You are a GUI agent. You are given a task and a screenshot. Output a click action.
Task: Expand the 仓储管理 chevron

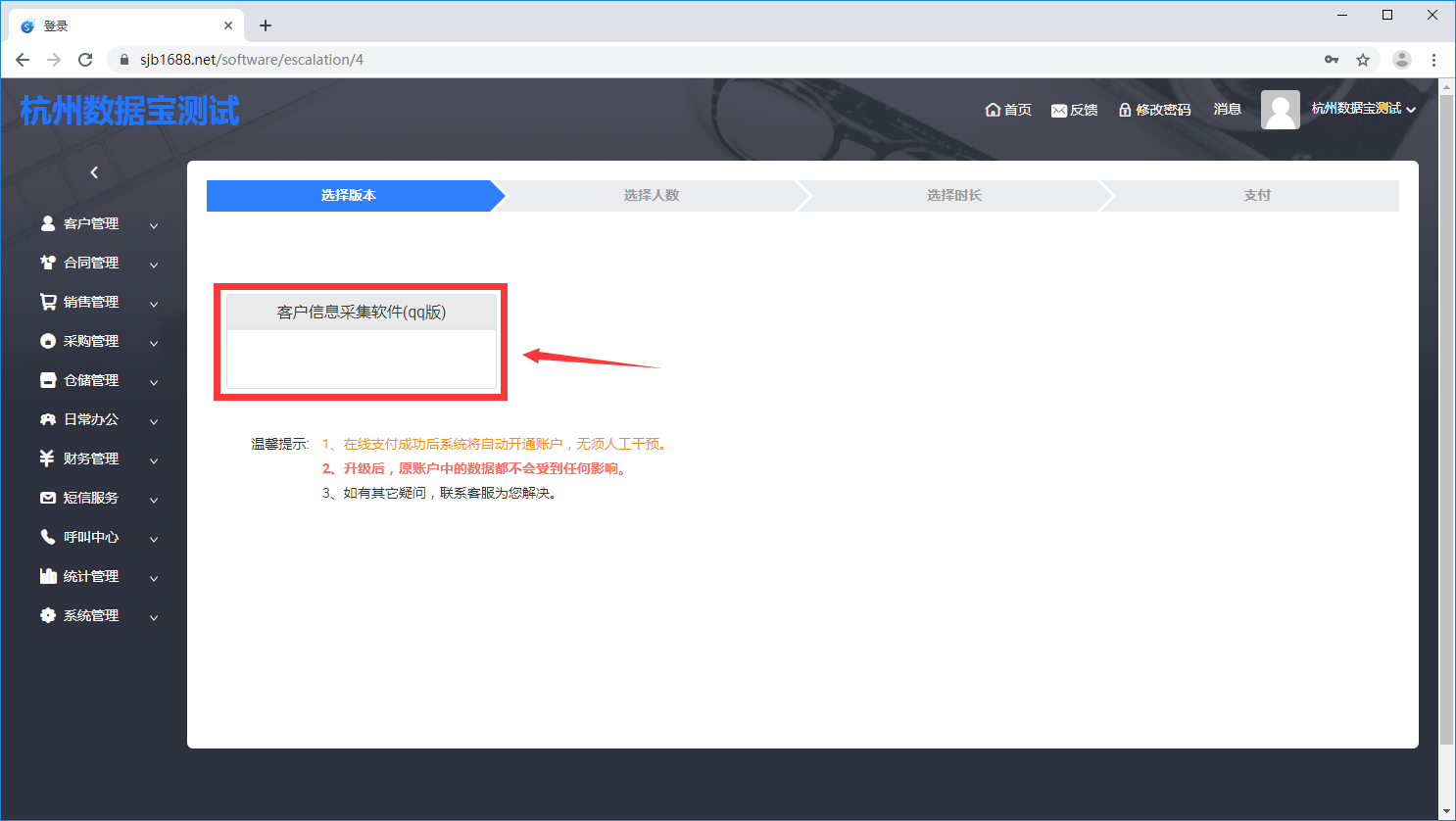point(154,382)
